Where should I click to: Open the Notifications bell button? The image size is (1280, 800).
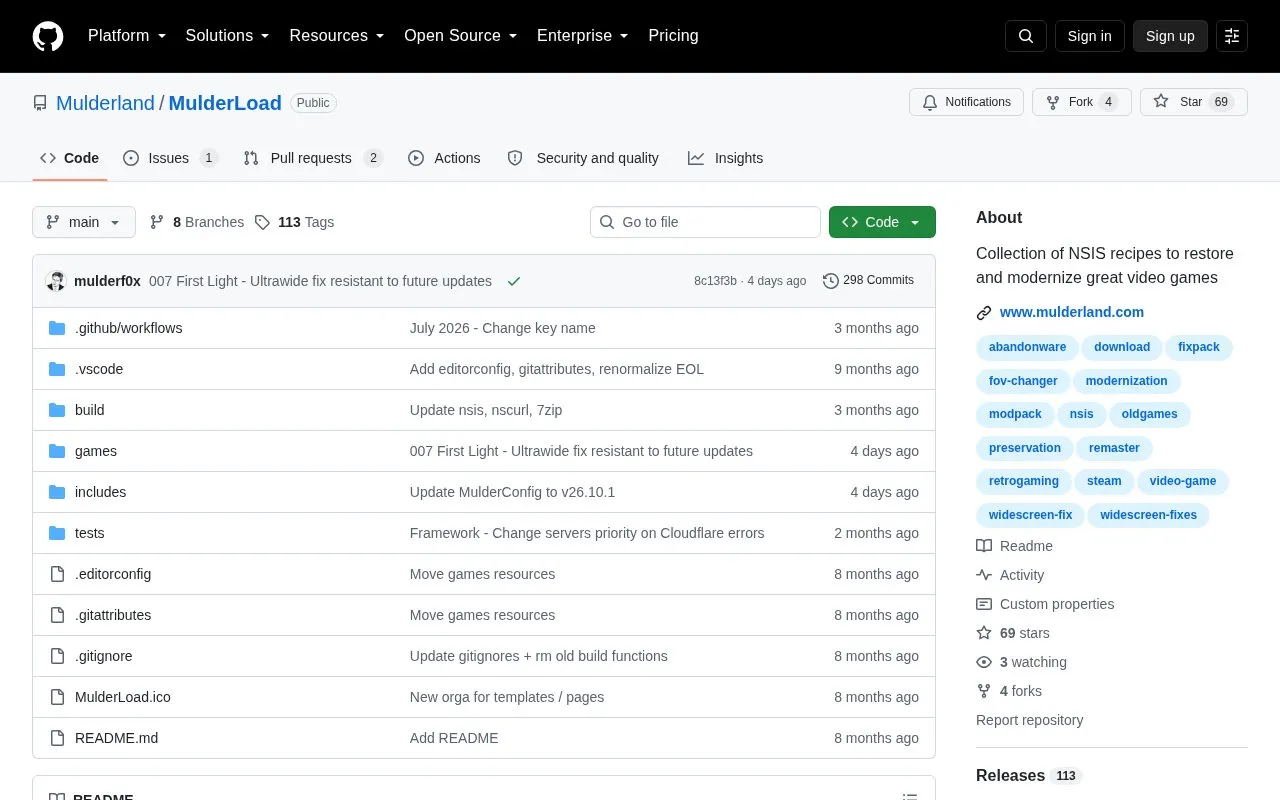pyautogui.click(x=966, y=102)
